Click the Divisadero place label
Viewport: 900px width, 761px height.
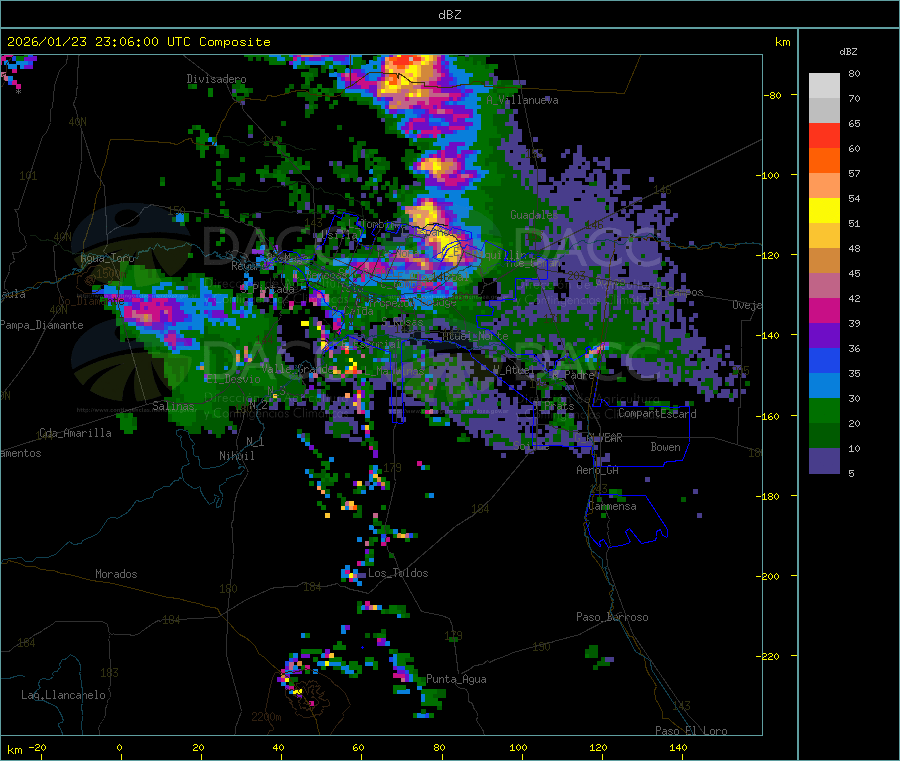(216, 79)
